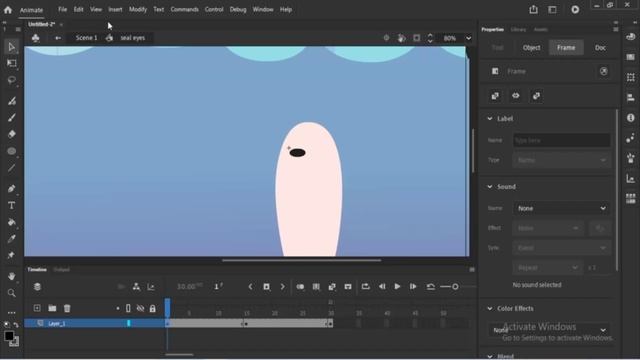The width and height of the screenshot is (640, 360).
Task: Toggle layer parenting view
Action: 136,287
